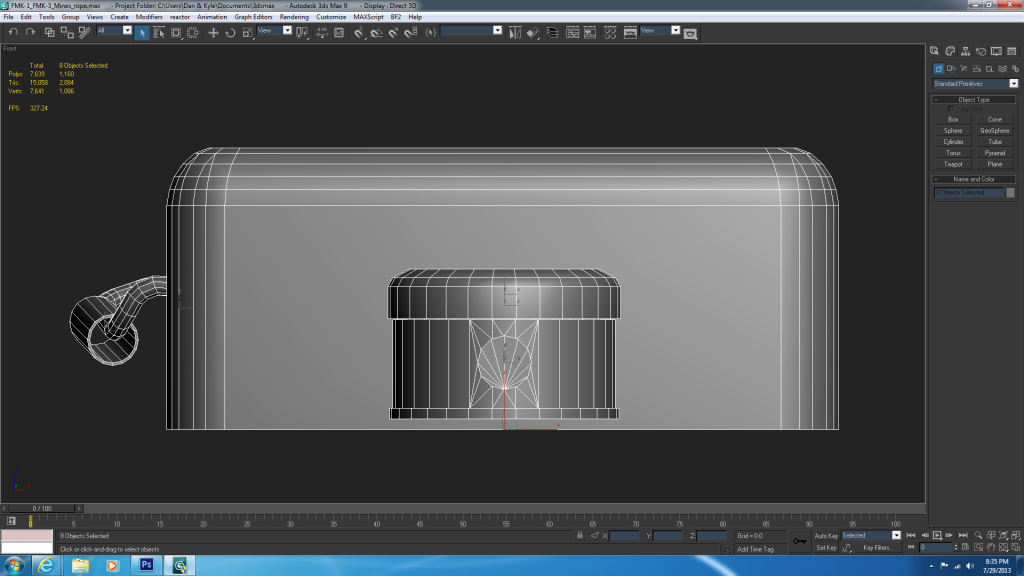Toggle the selection lock padlock
Image resolution: width=1024 pixels, height=576 pixels.
[x=580, y=536]
